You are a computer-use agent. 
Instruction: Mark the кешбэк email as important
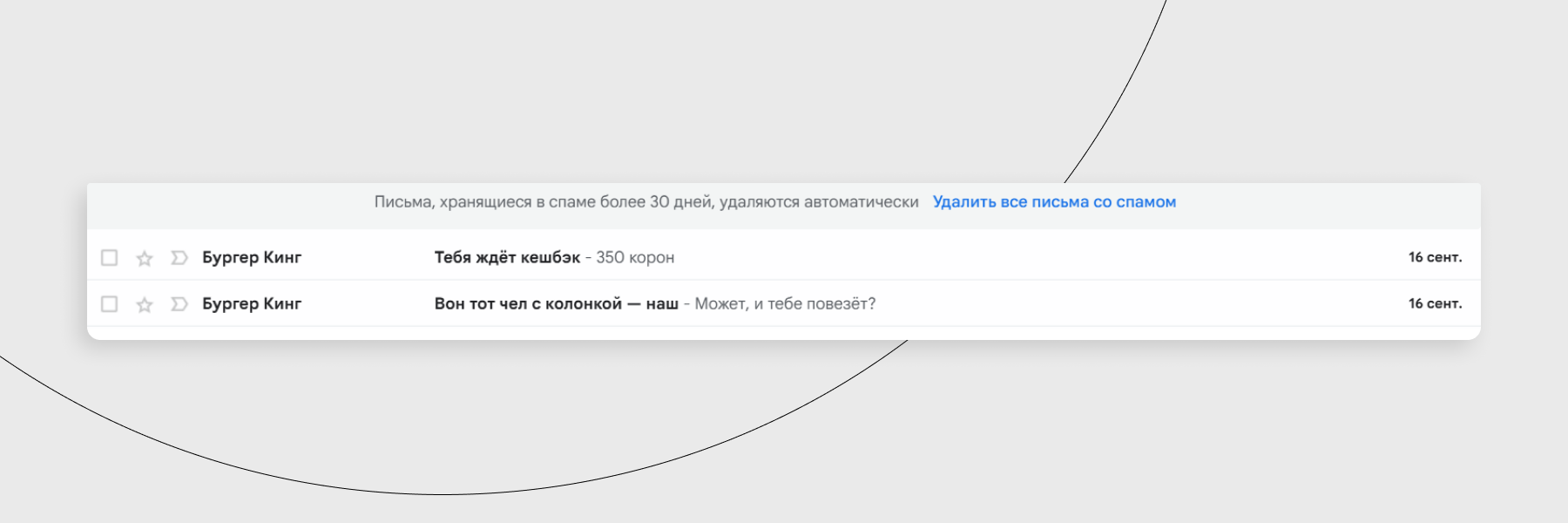point(179,257)
